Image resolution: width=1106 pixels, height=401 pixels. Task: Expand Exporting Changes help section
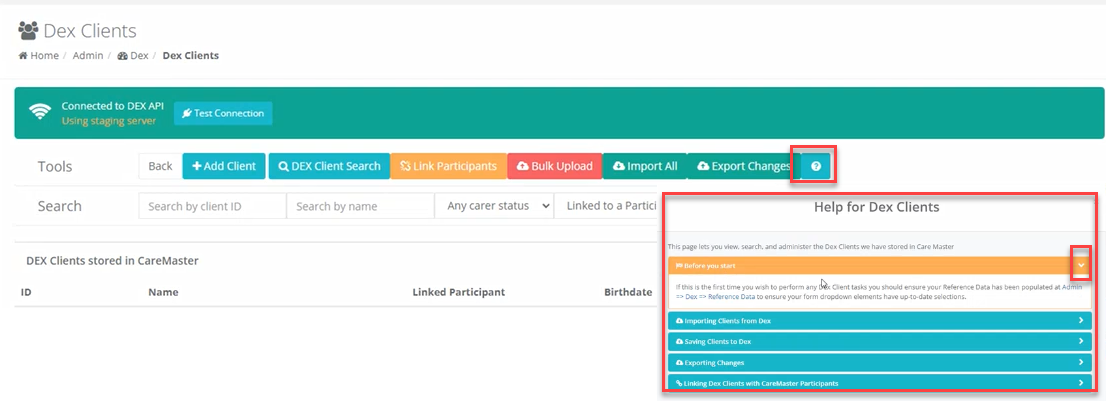click(880, 362)
